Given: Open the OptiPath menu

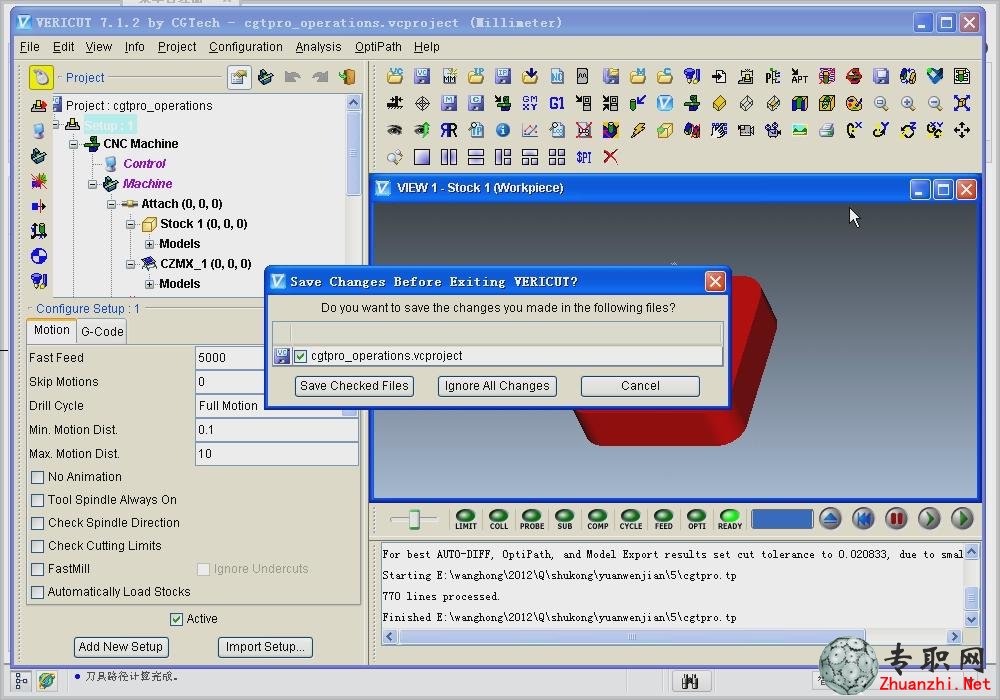Looking at the screenshot, I should [378, 47].
